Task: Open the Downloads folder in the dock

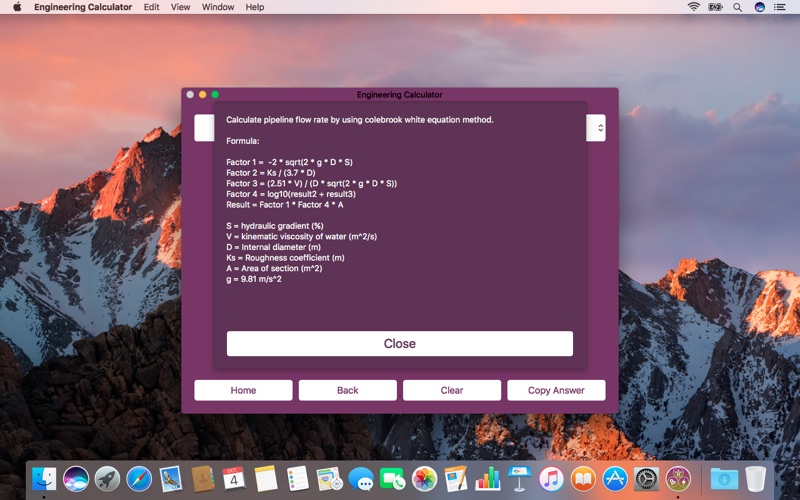Action: click(724, 479)
